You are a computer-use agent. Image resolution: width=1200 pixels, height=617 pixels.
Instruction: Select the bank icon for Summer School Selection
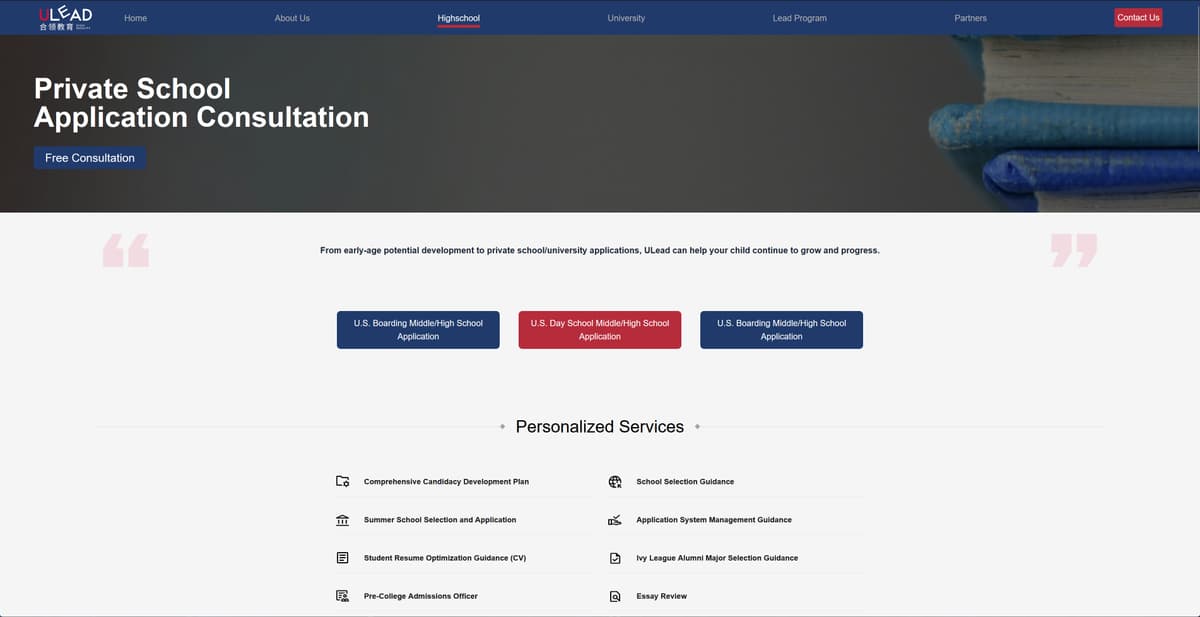click(342, 519)
